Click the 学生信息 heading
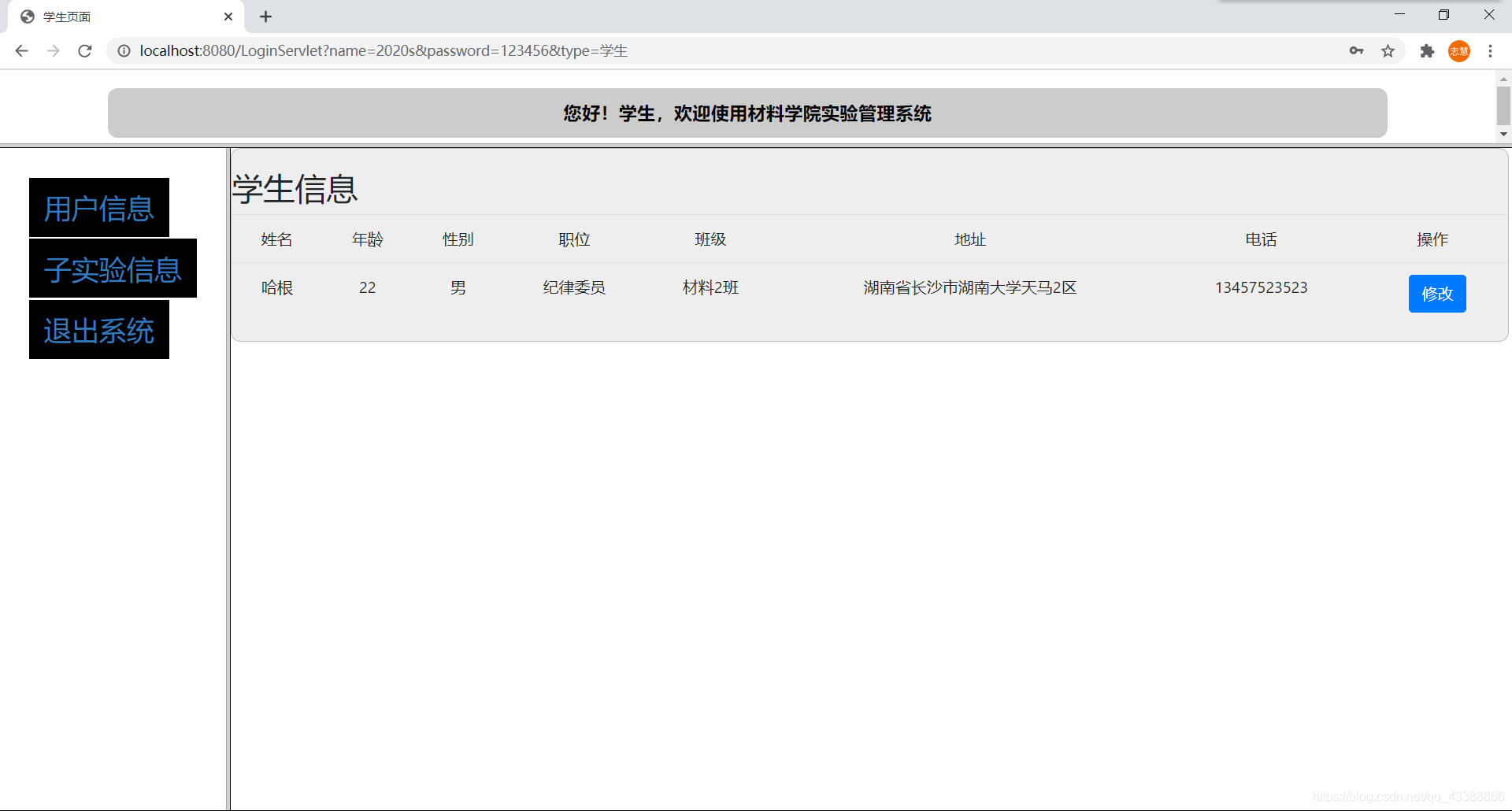Image resolution: width=1512 pixels, height=811 pixels. point(295,189)
